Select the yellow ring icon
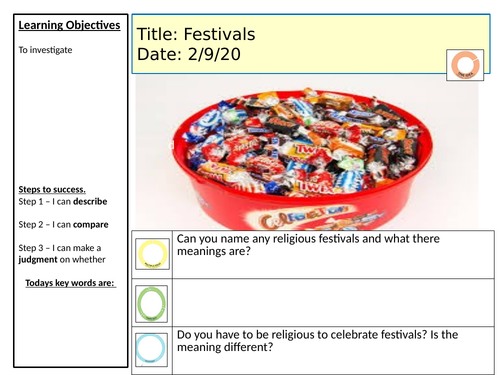The height and width of the screenshot is (375, 500). tap(152, 254)
